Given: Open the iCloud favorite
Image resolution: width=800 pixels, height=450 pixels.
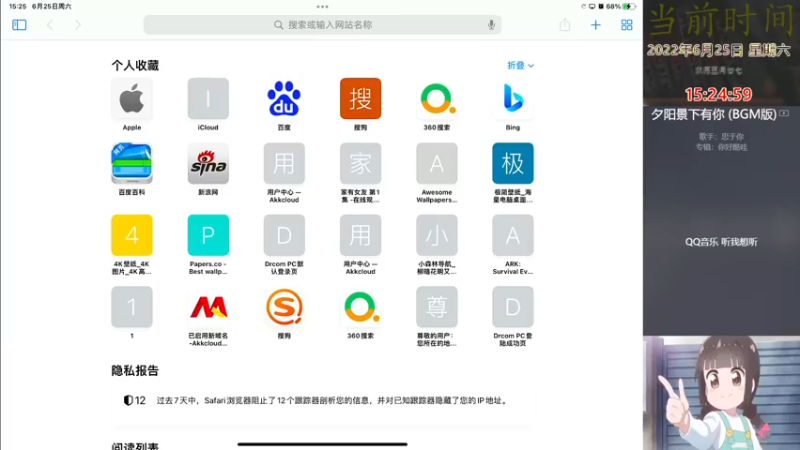Looking at the screenshot, I should point(208,104).
